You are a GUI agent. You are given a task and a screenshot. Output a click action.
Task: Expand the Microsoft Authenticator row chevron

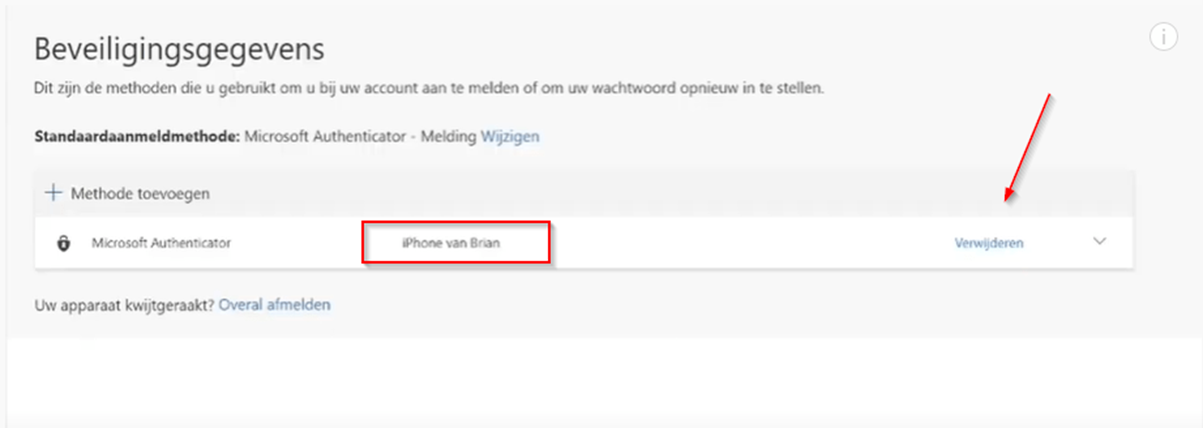click(x=1100, y=241)
